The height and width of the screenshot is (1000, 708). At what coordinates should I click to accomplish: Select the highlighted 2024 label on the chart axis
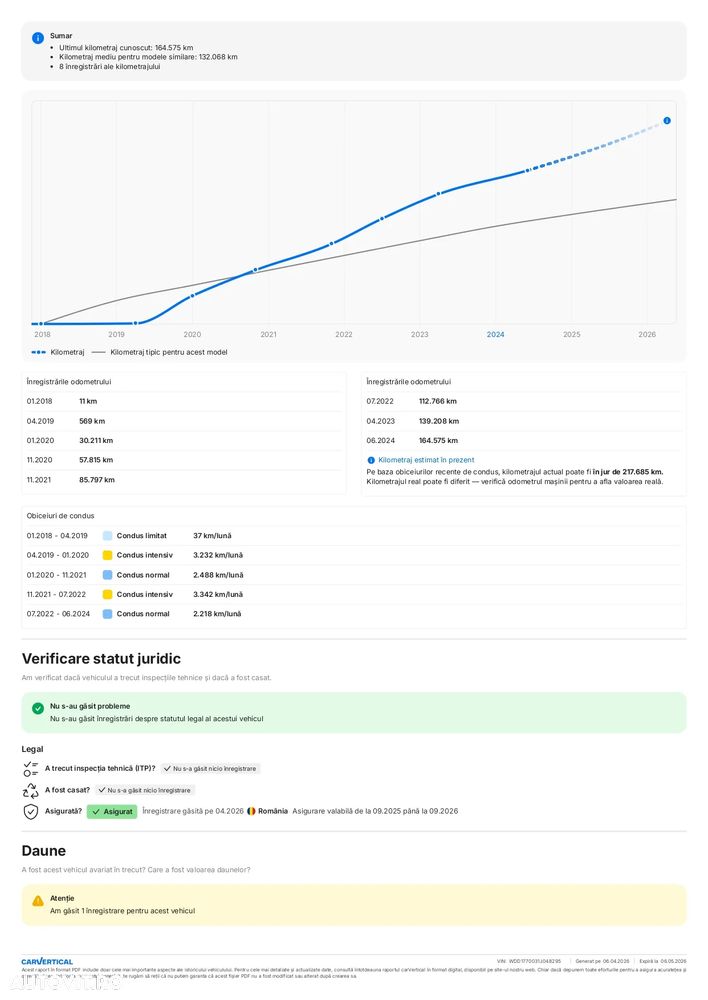[495, 335]
